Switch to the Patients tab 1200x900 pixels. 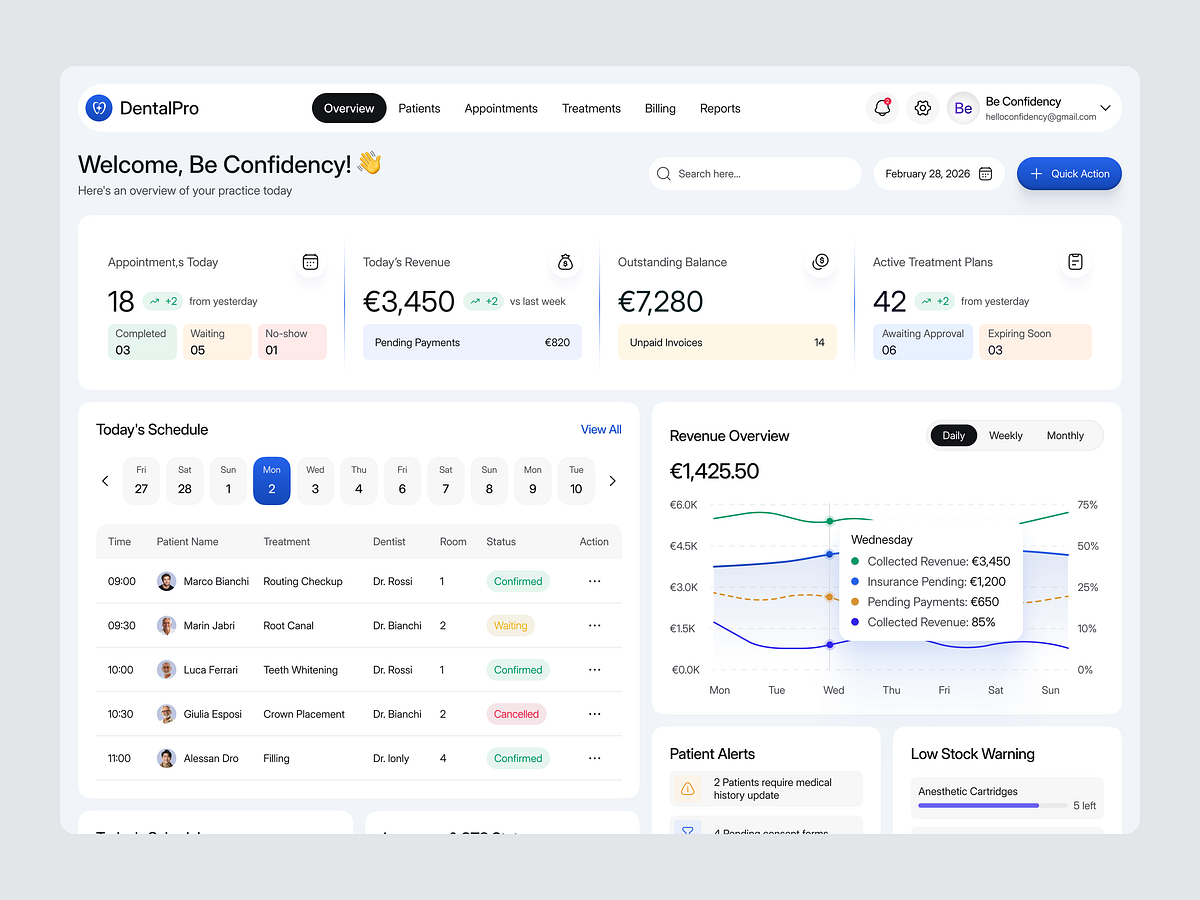419,108
